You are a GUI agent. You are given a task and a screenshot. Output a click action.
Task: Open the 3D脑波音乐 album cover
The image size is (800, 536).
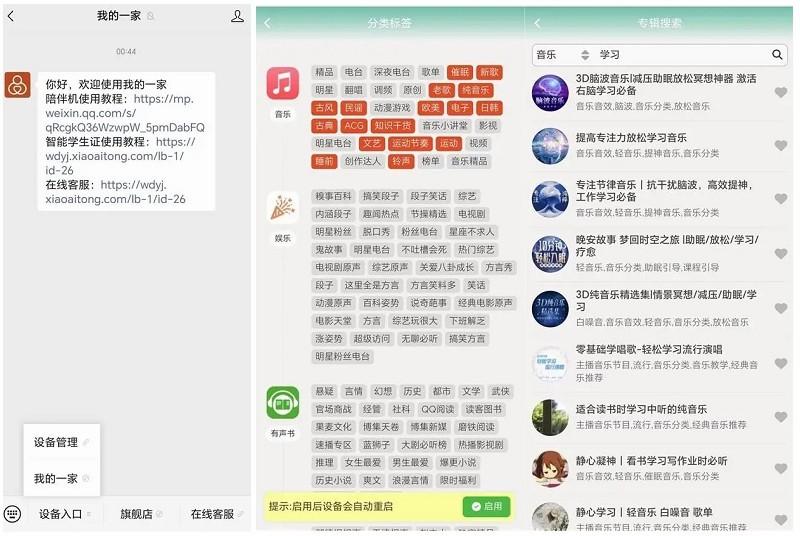click(550, 93)
